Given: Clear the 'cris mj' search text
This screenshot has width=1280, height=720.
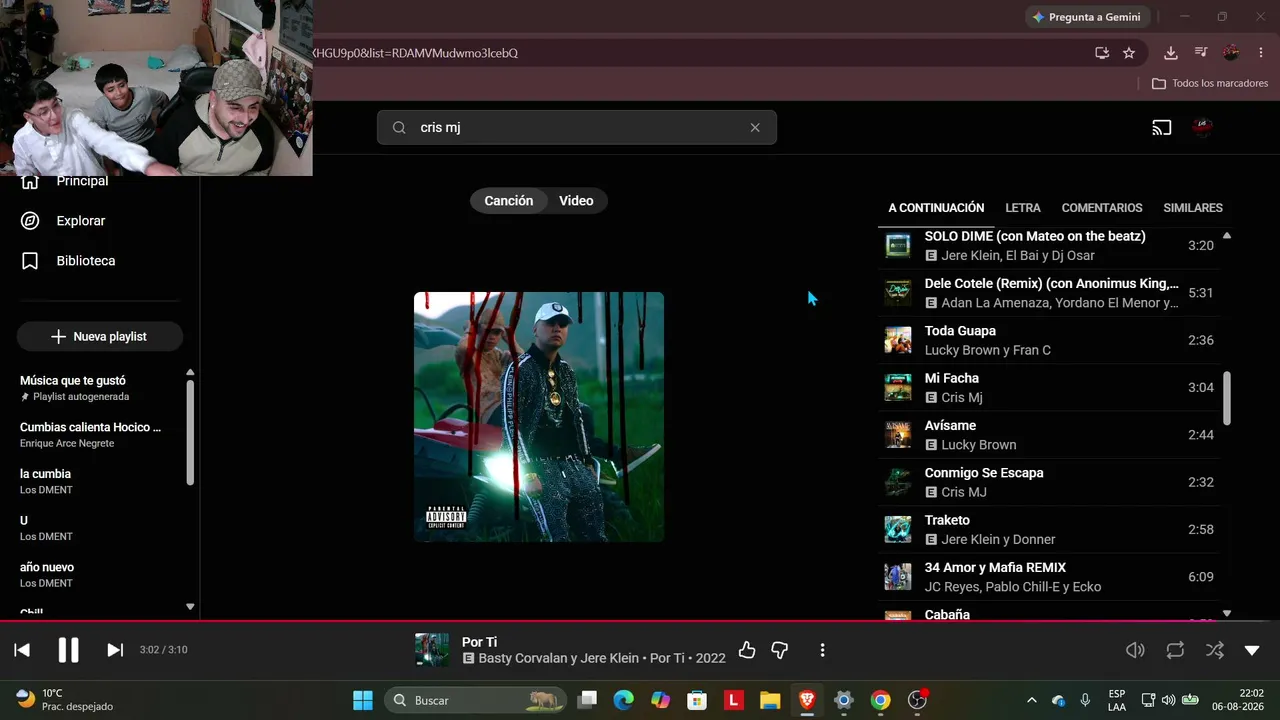Looking at the screenshot, I should point(755,127).
